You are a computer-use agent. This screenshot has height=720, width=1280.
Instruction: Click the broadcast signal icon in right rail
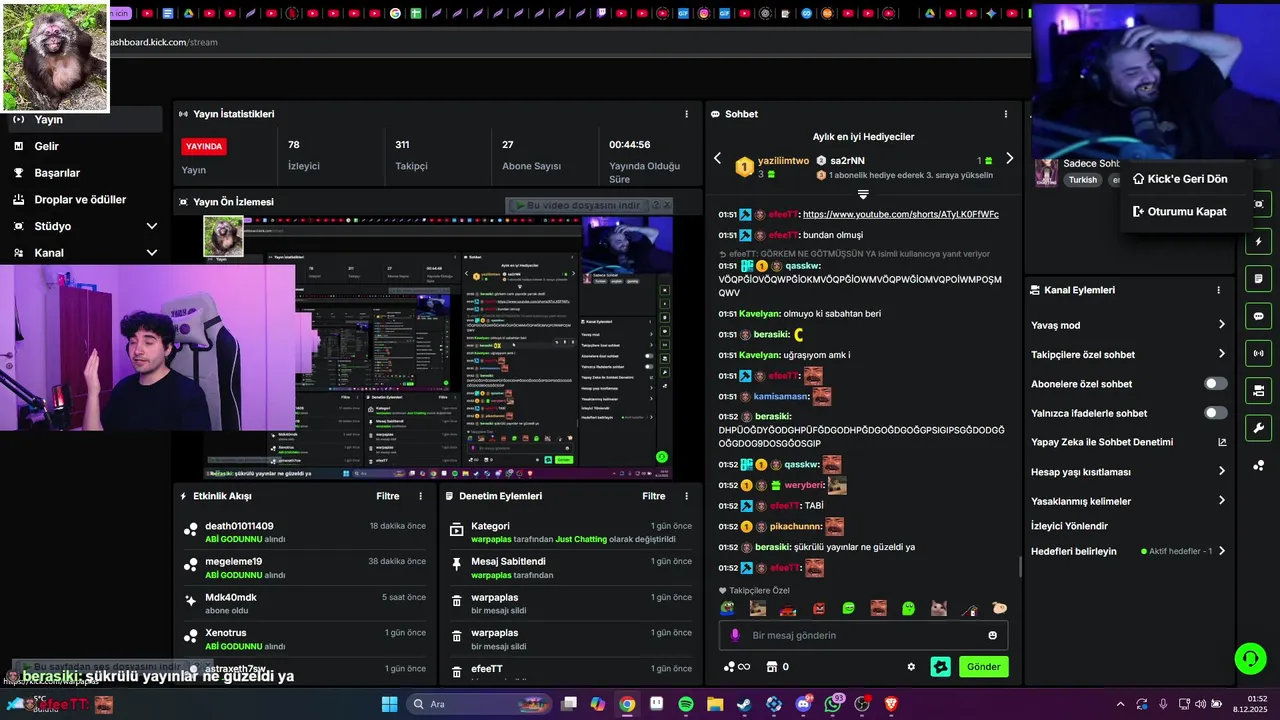[1259, 352]
